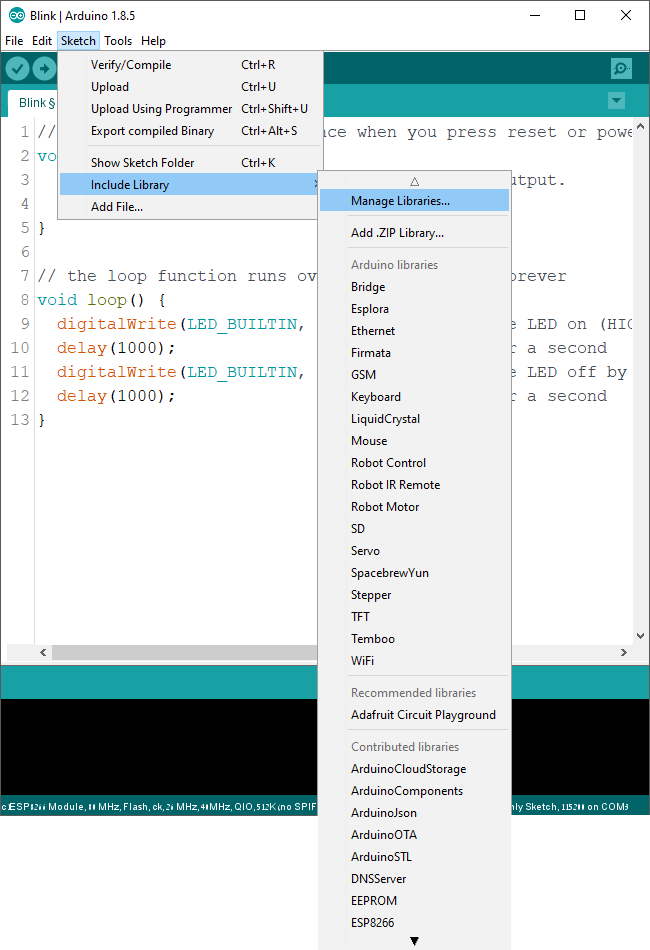Click the horizontal scrollbar right arrow

pos(624,653)
